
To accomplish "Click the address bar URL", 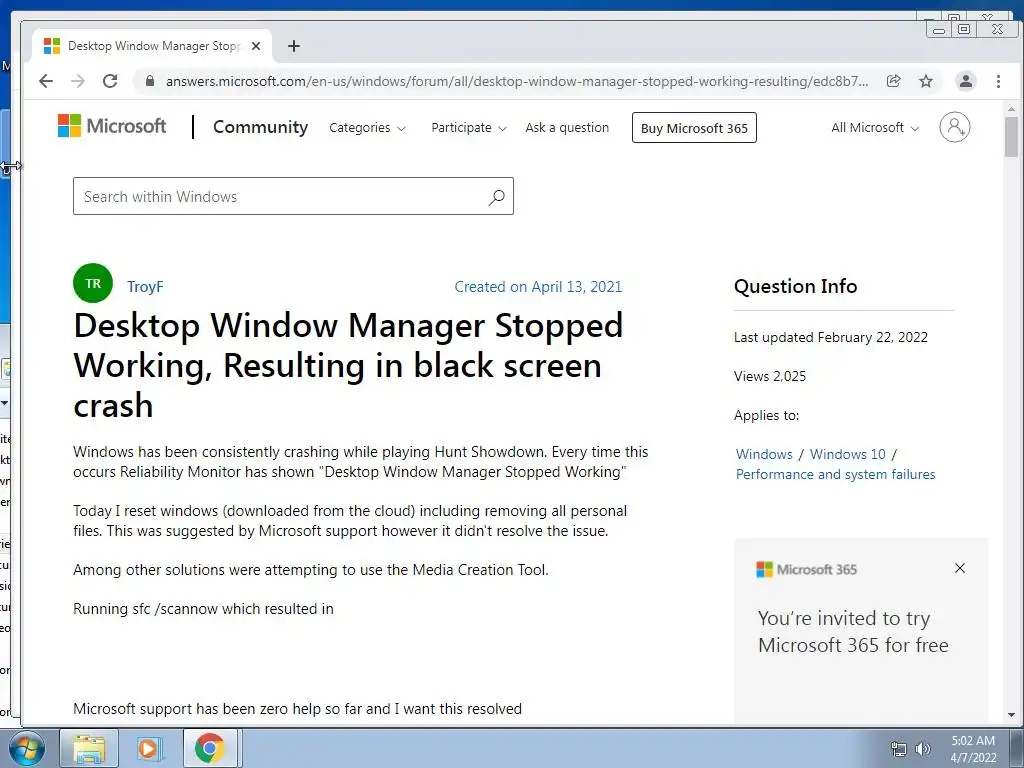I will coord(517,82).
